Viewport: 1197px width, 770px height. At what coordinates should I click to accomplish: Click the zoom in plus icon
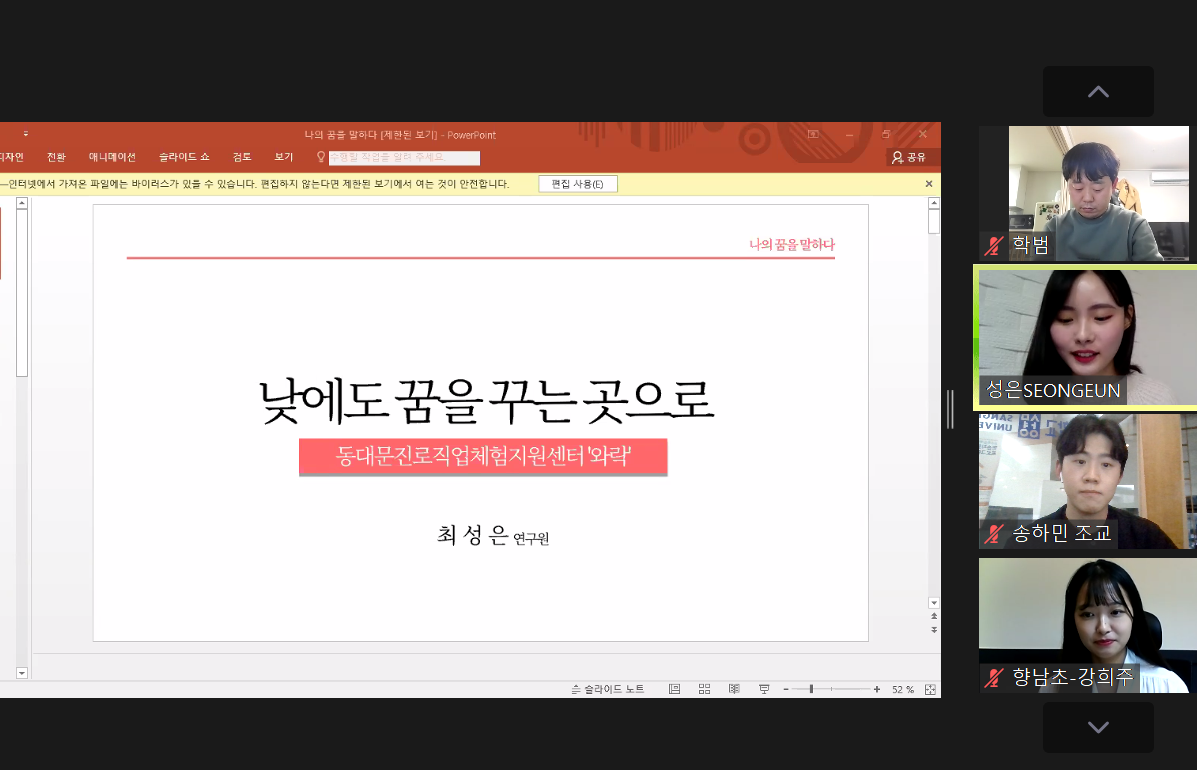click(877, 689)
